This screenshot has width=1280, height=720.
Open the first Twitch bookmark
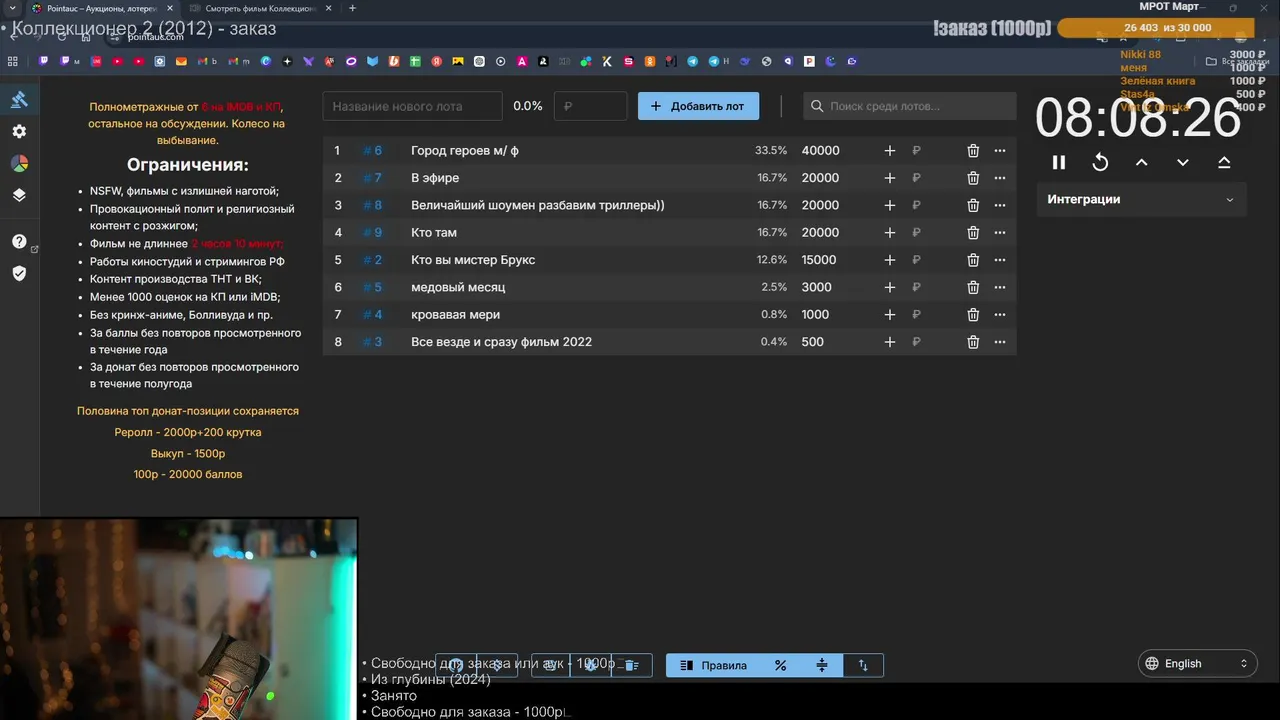tap(45, 61)
